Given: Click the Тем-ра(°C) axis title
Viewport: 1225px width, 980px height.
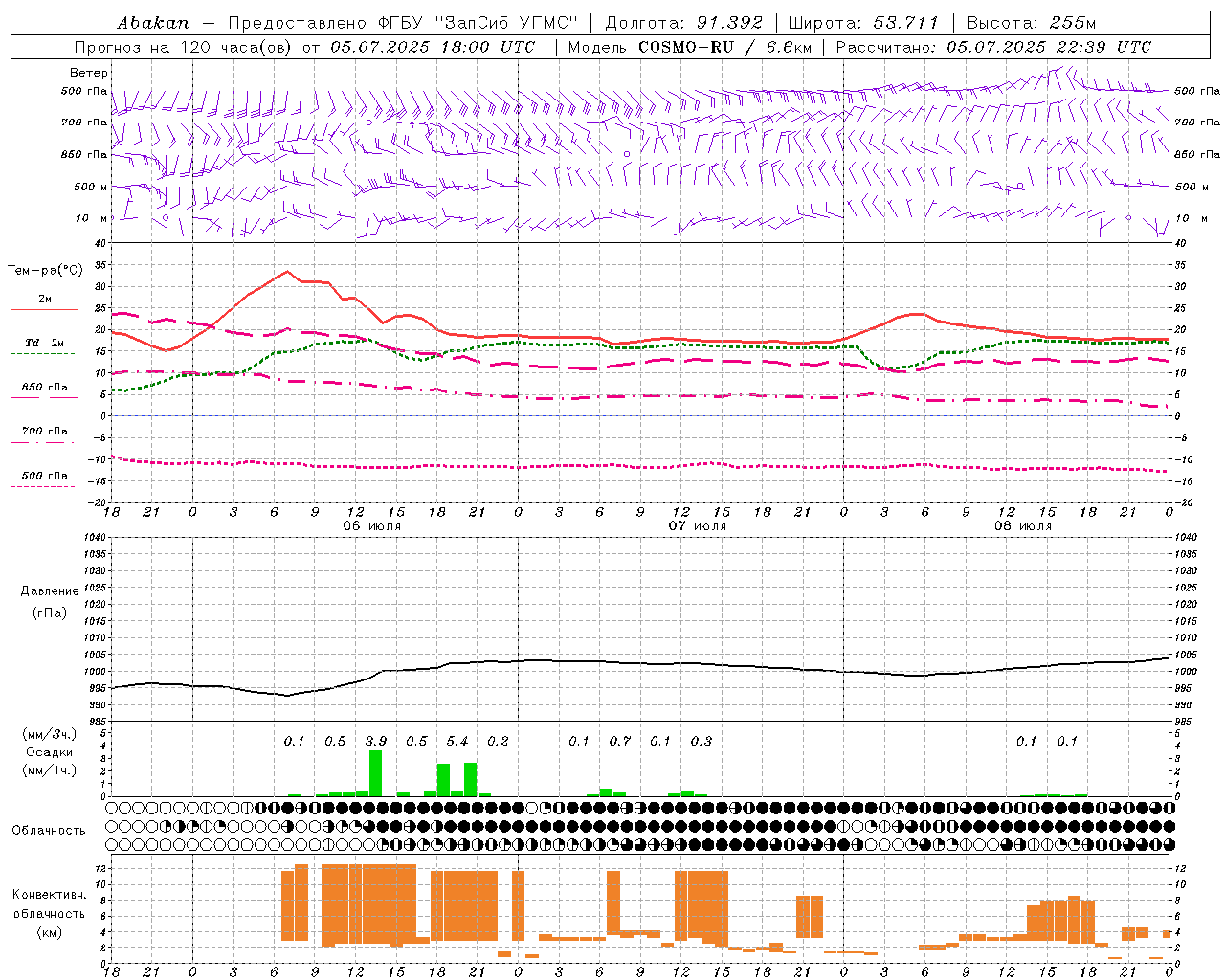Looking at the screenshot, I should [45, 271].
